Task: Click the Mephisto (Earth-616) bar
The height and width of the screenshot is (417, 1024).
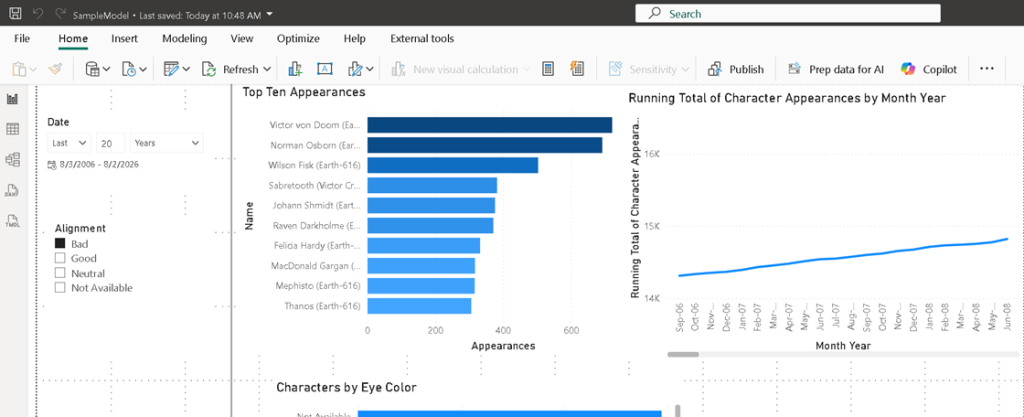Action: 421,286
